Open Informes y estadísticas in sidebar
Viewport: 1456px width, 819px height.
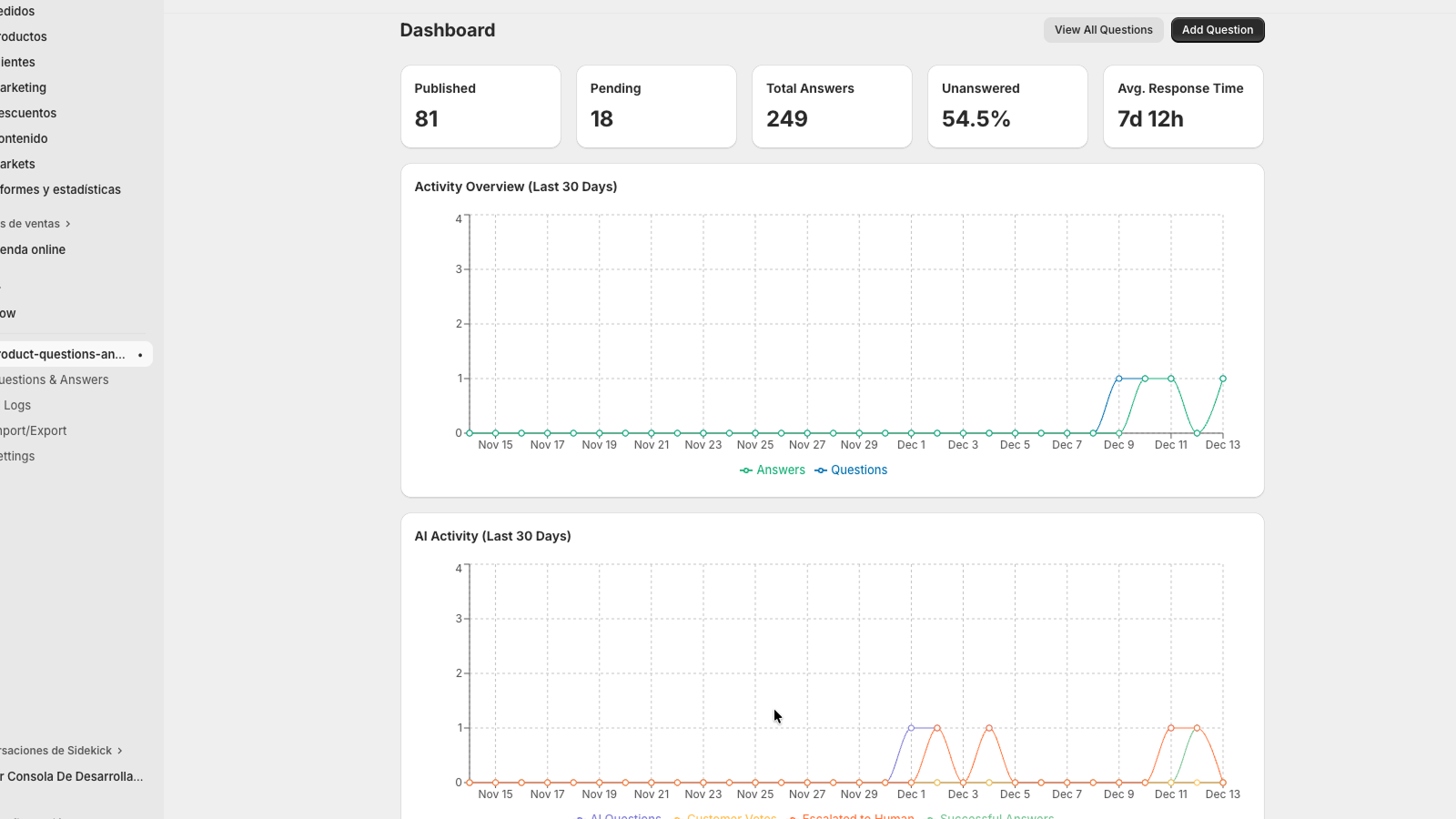click(60, 190)
